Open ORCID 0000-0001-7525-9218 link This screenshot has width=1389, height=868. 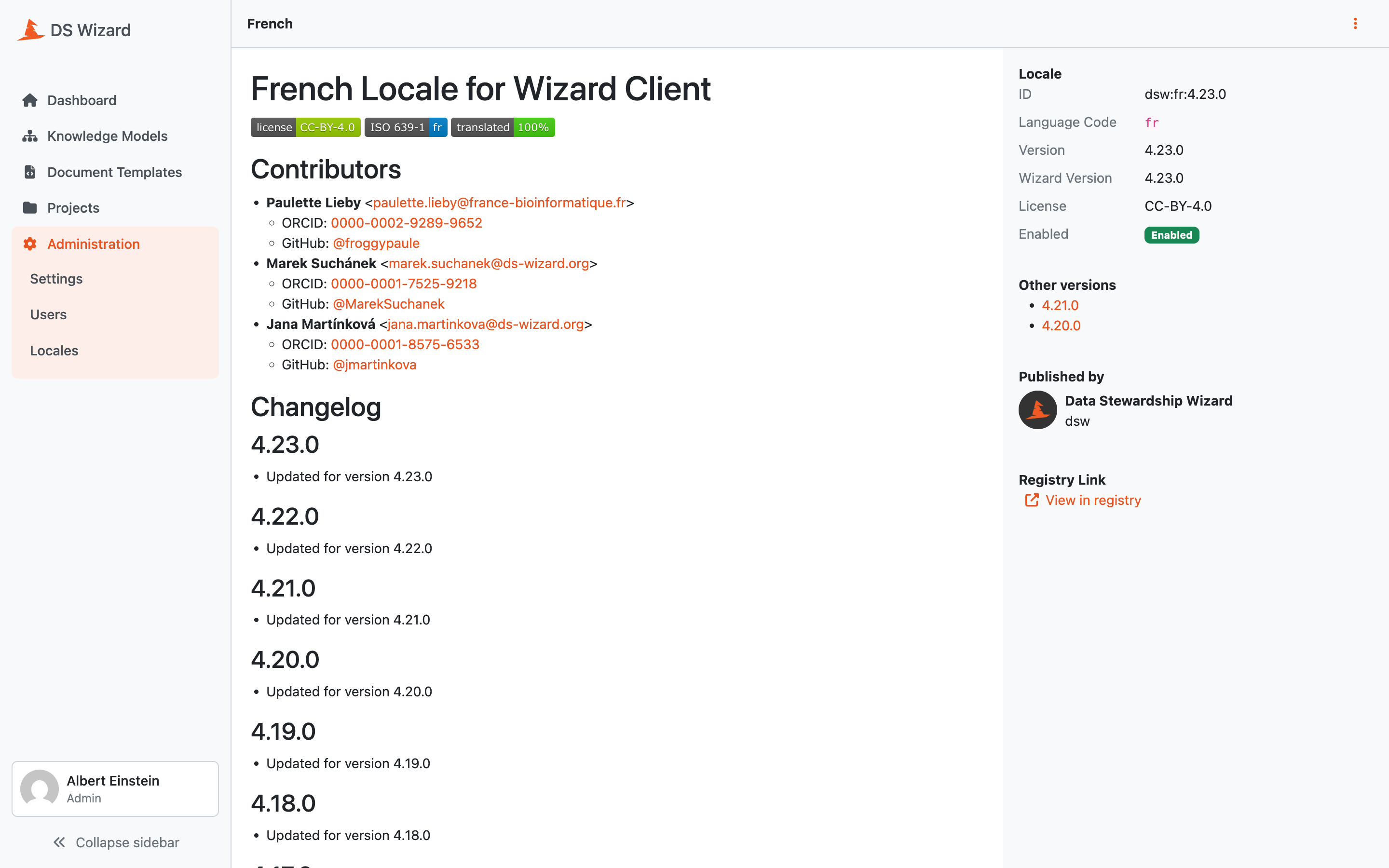coord(404,284)
